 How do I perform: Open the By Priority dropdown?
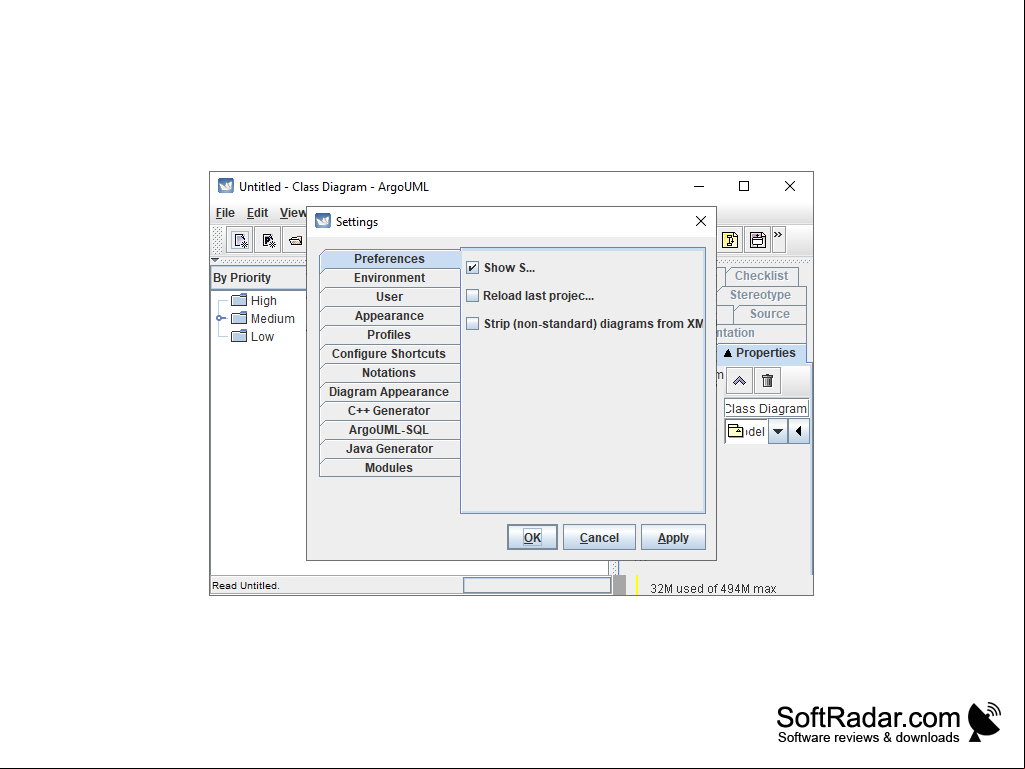(259, 278)
